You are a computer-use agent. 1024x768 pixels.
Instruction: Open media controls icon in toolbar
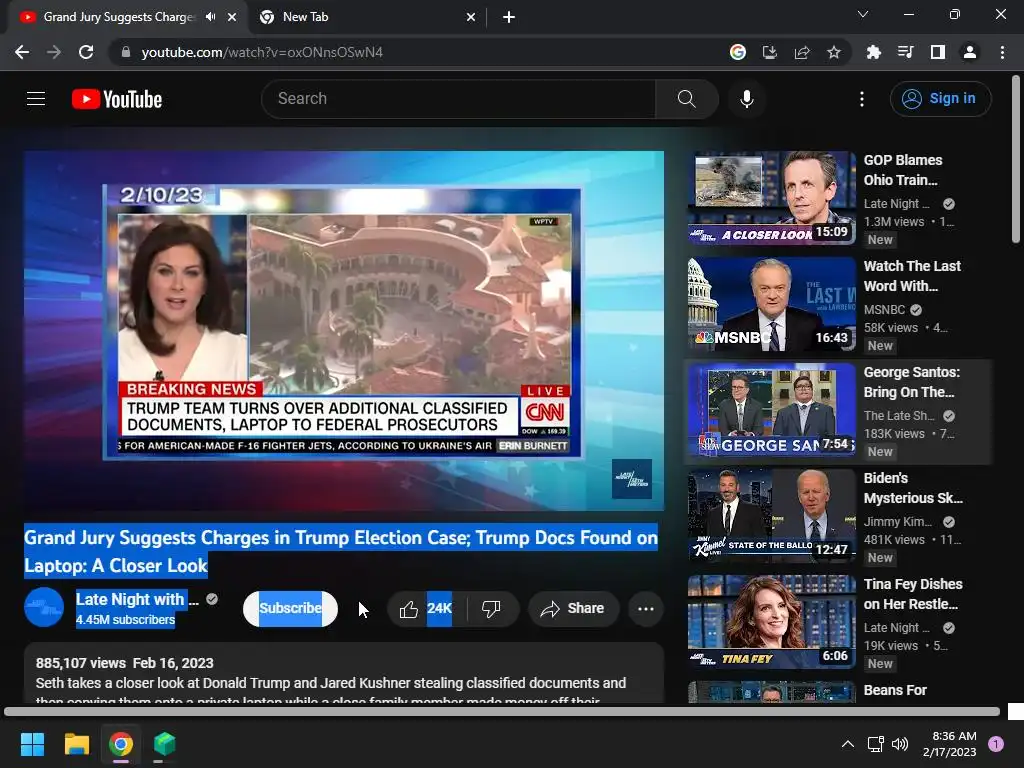coord(905,52)
